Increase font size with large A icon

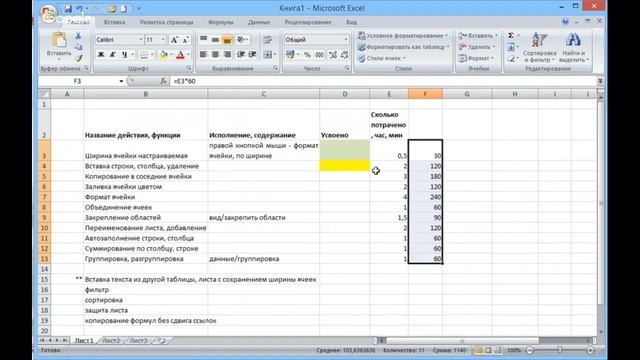(x=174, y=40)
